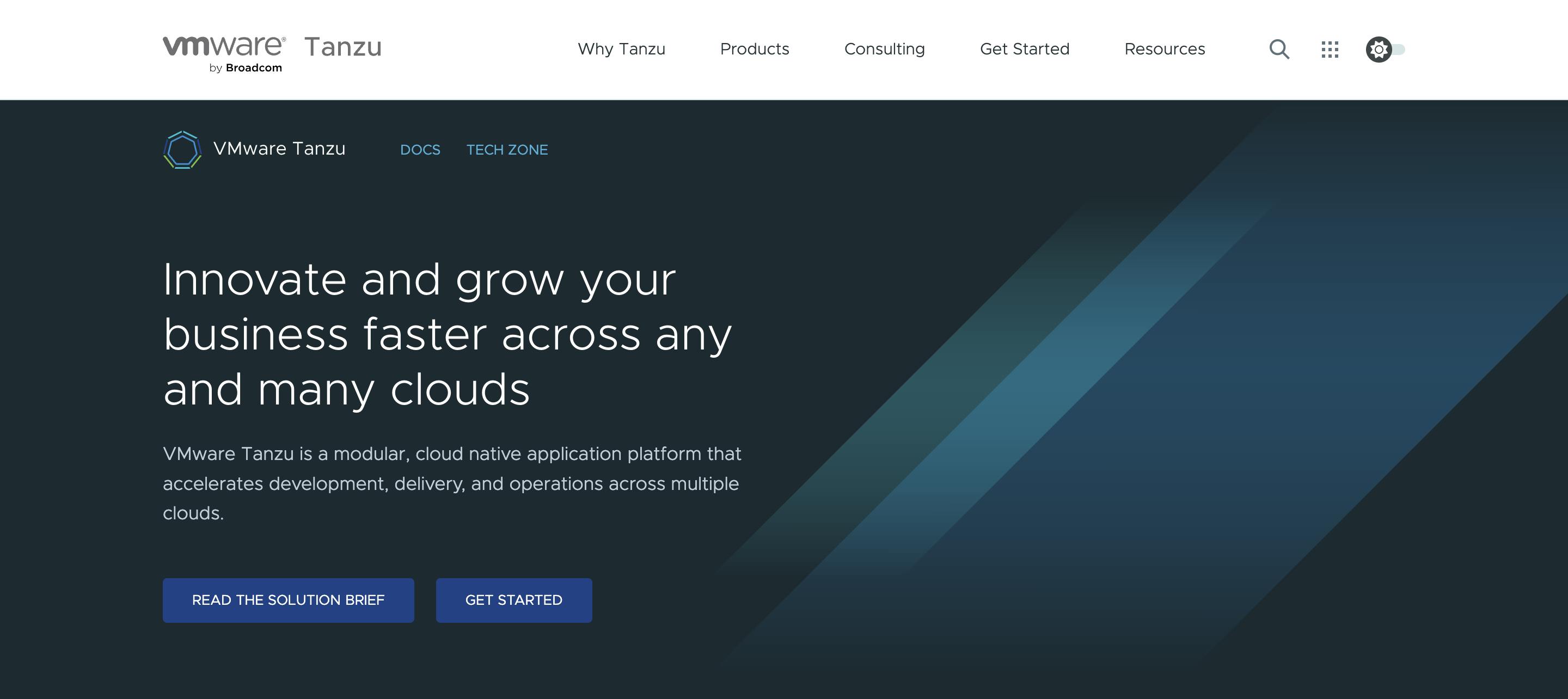Expand the Why Tanzu dropdown menu
This screenshot has height=699, width=1568.
click(x=622, y=49)
